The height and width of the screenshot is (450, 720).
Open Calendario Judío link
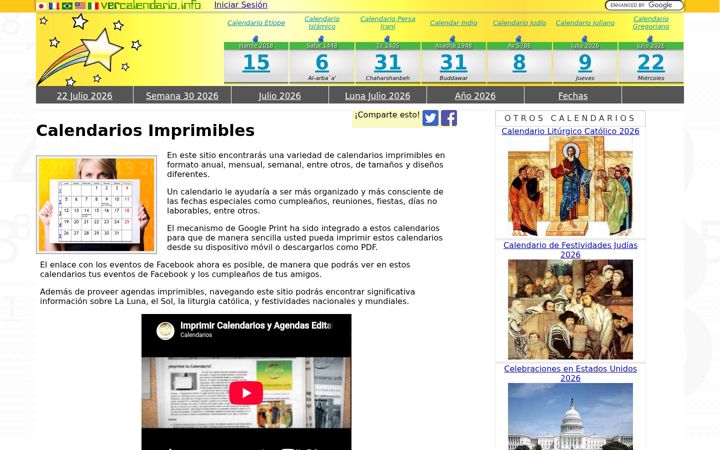519,22
